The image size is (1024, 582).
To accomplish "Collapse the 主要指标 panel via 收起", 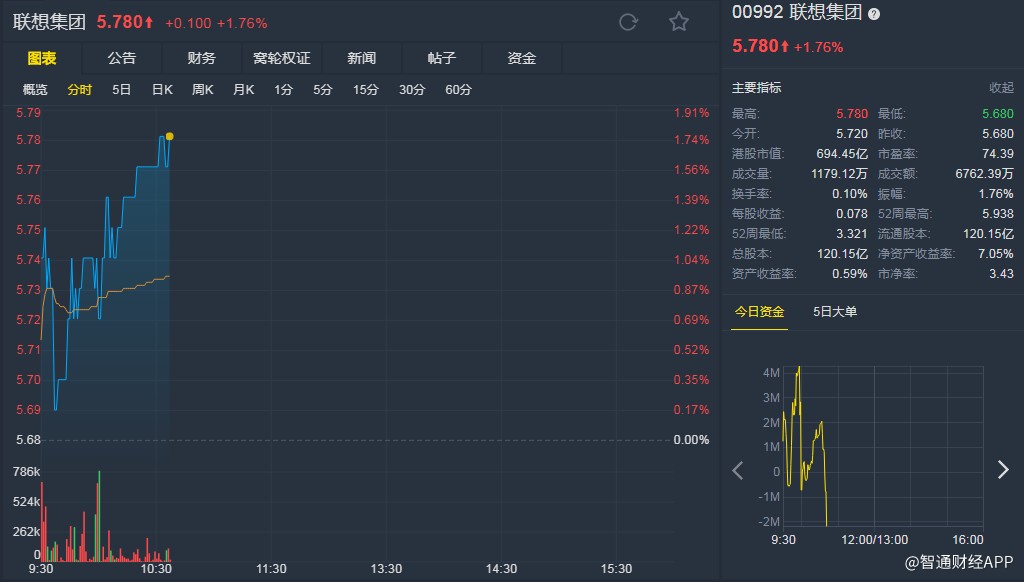I will (x=1001, y=88).
